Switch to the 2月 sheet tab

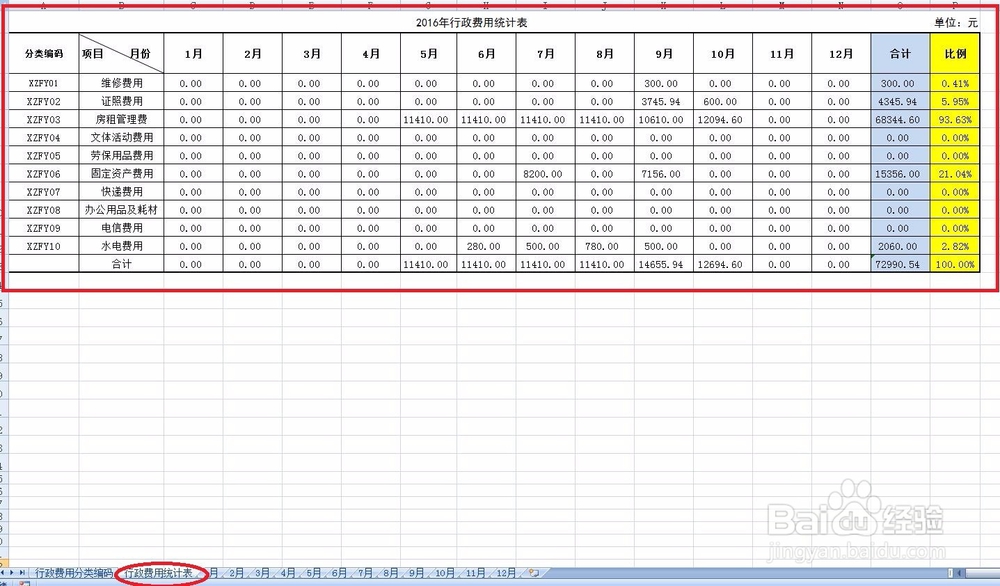pyautogui.click(x=237, y=573)
